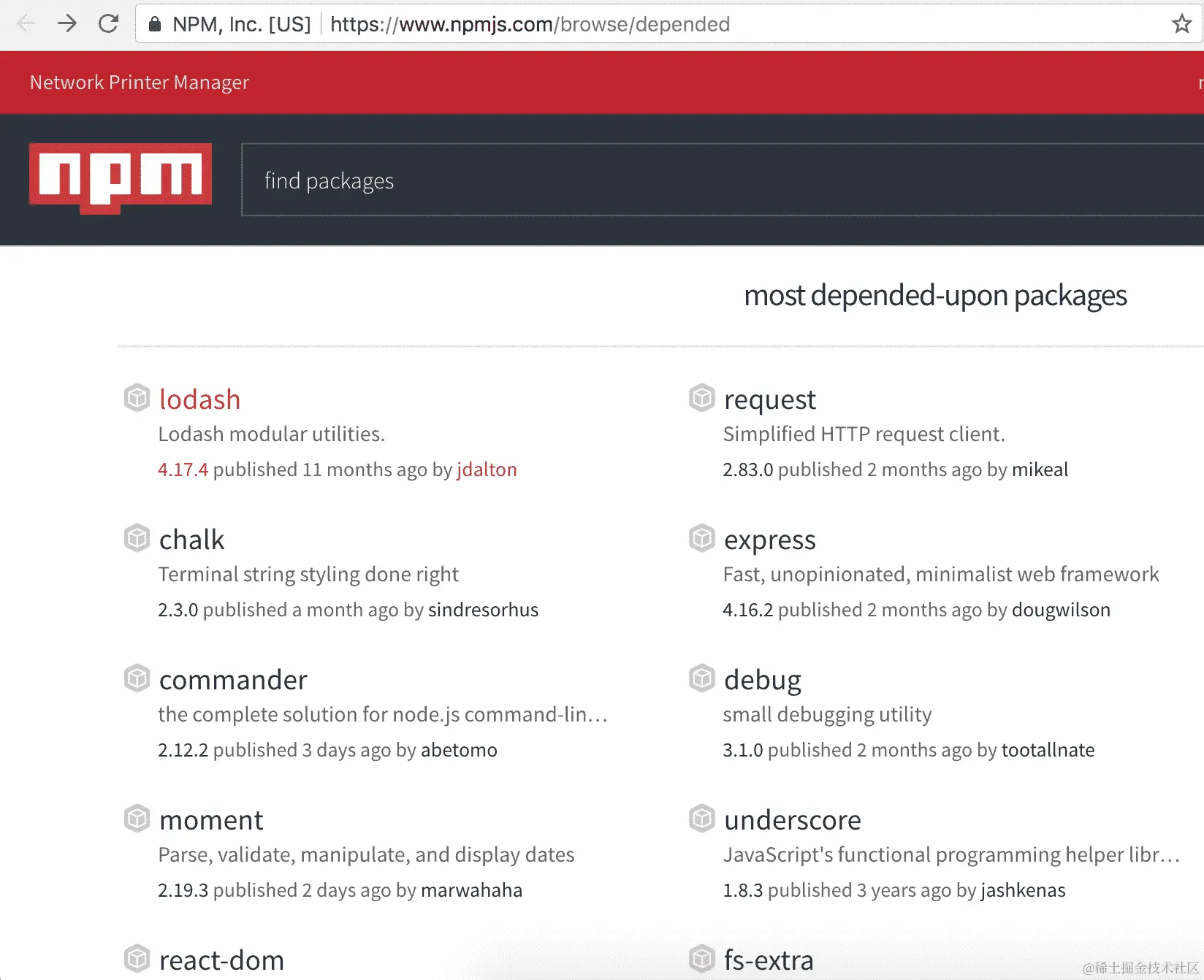This screenshot has width=1204, height=980.
Task: Click the browser back arrow
Action: [26, 23]
